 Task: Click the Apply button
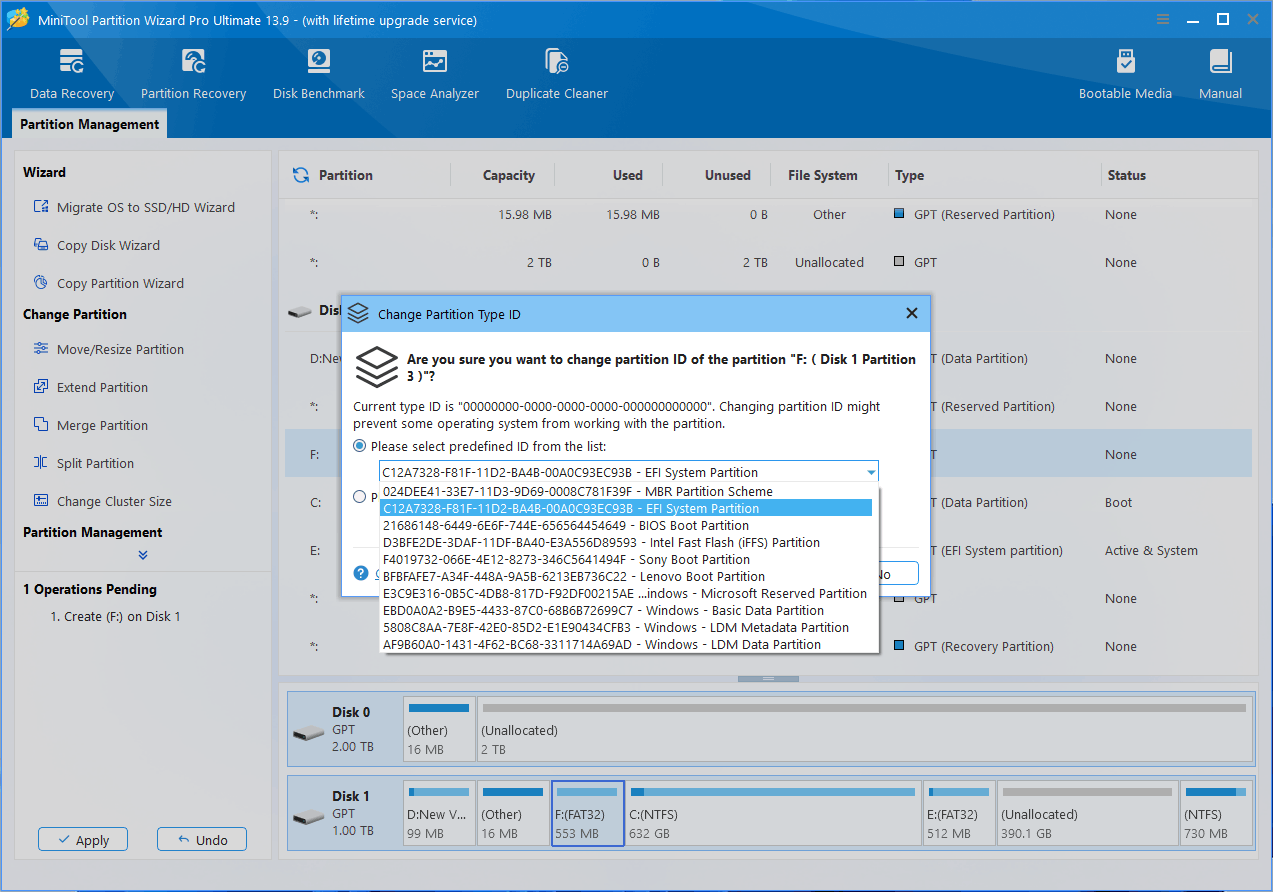click(x=83, y=840)
